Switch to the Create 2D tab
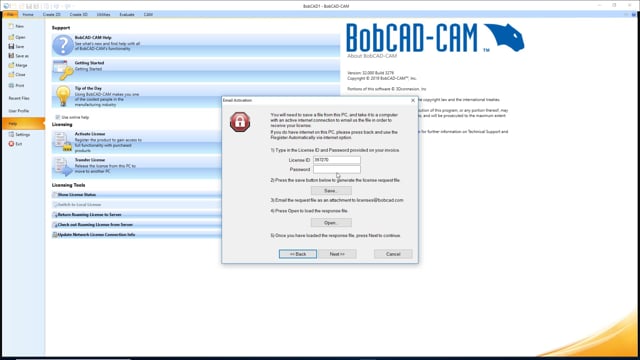 (x=51, y=14)
